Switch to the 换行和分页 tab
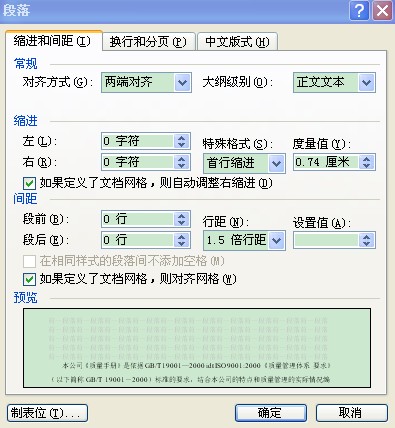Screen dimensions: 395x428 coord(148,42)
